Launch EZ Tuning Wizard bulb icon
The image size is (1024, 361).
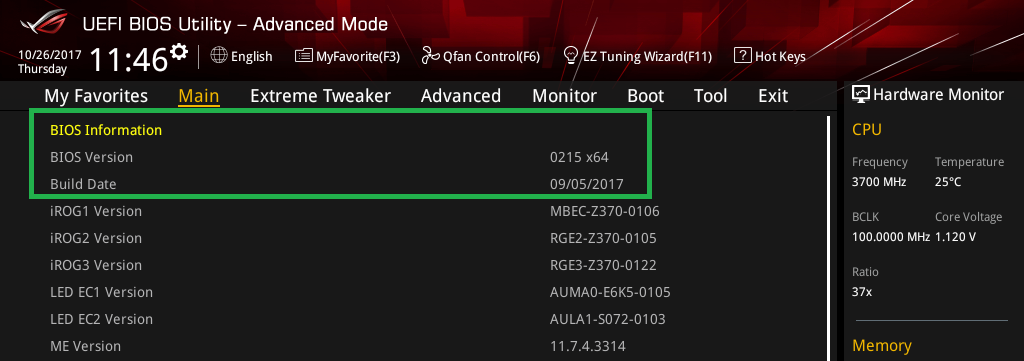571,55
